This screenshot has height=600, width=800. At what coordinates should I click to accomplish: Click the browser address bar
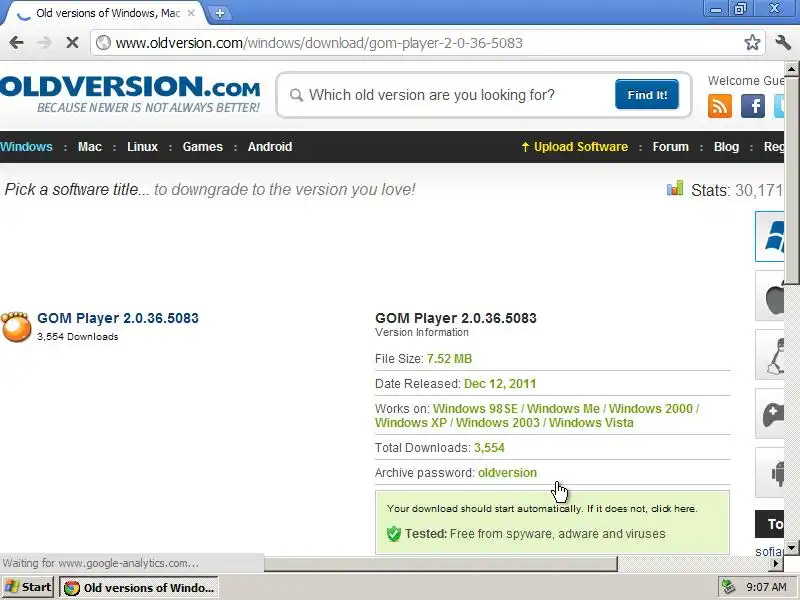click(426, 43)
